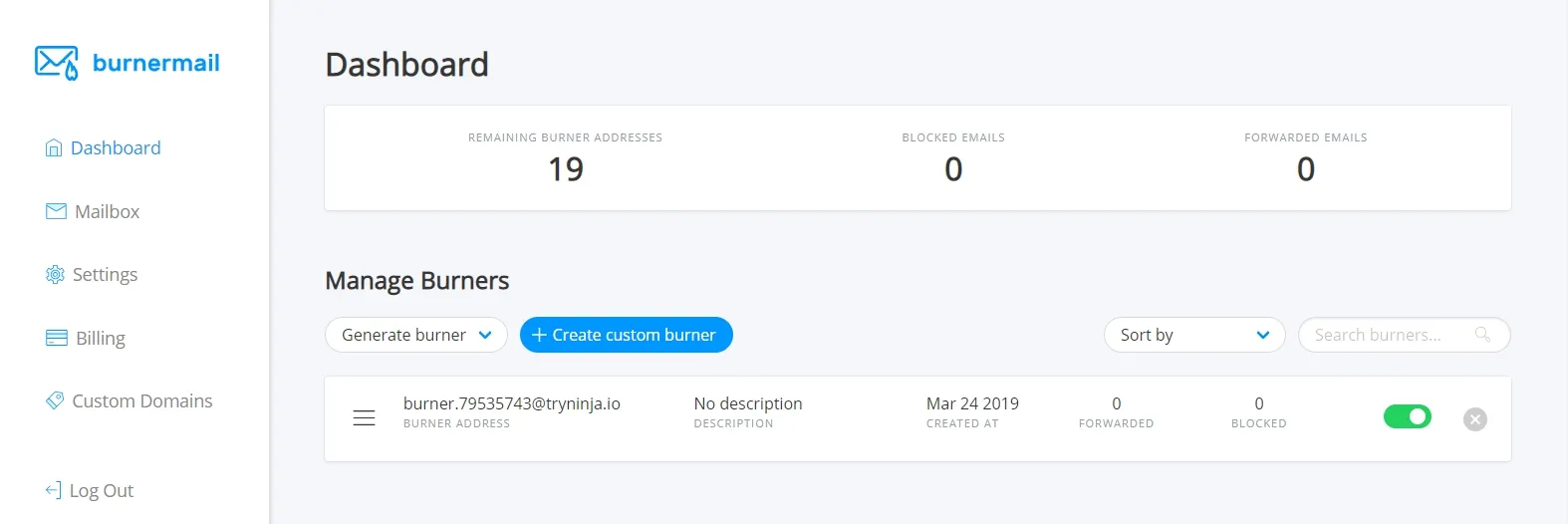Click the Log Out arrow icon

[54, 490]
